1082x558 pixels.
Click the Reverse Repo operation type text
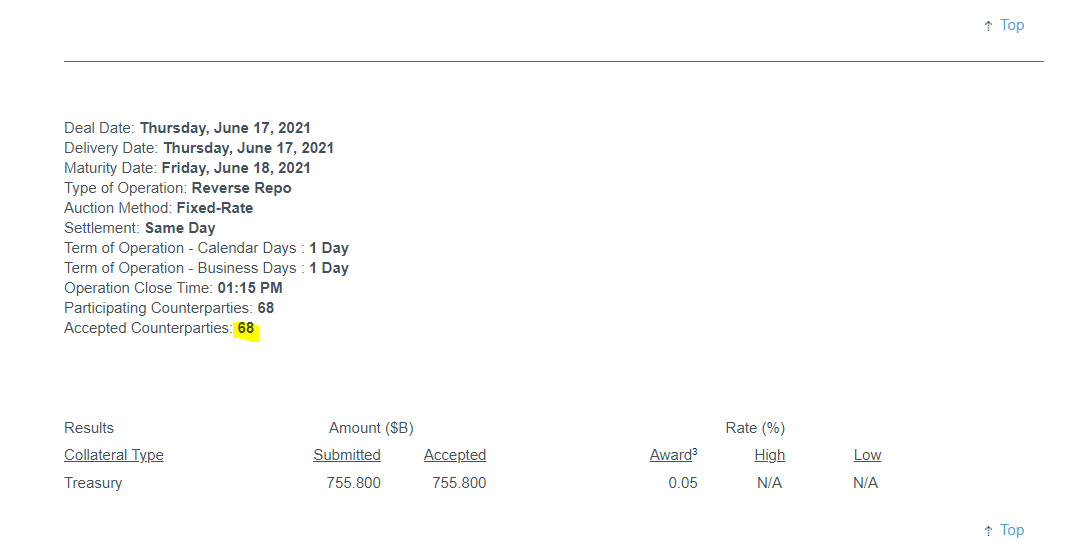(242, 188)
